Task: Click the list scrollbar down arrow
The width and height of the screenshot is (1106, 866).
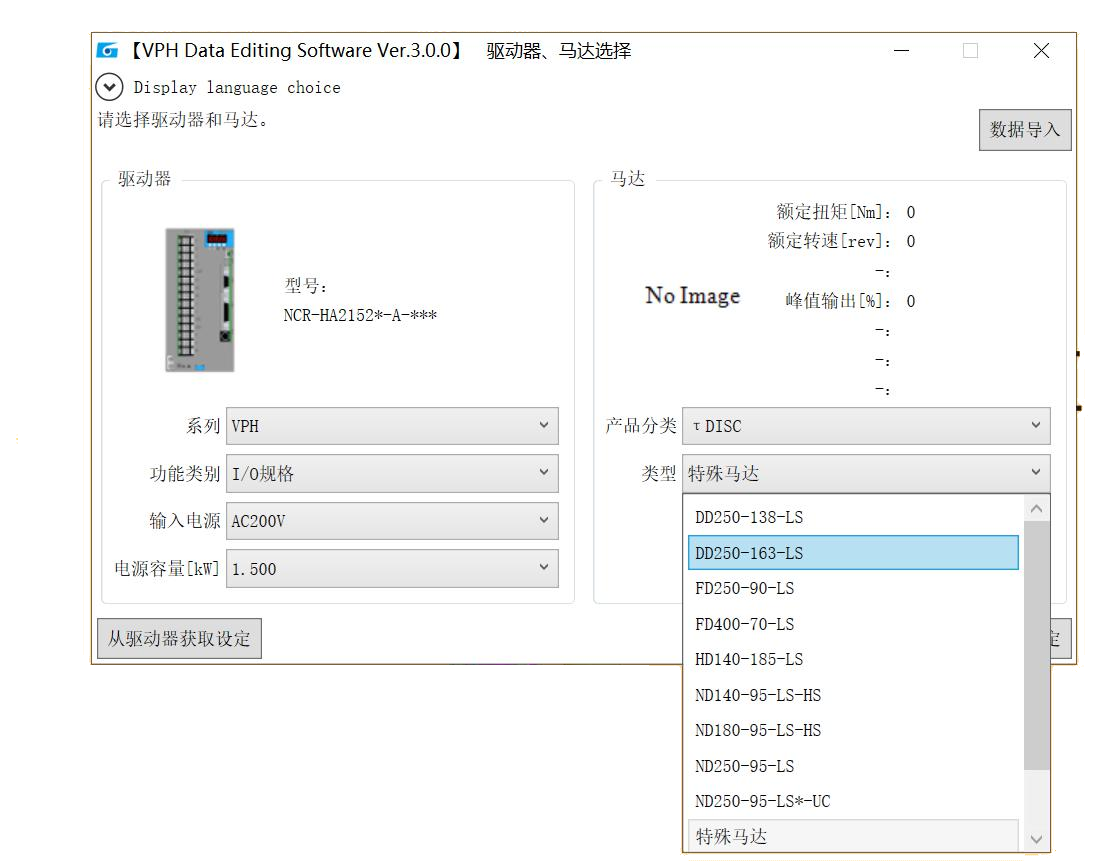Action: click(1037, 840)
